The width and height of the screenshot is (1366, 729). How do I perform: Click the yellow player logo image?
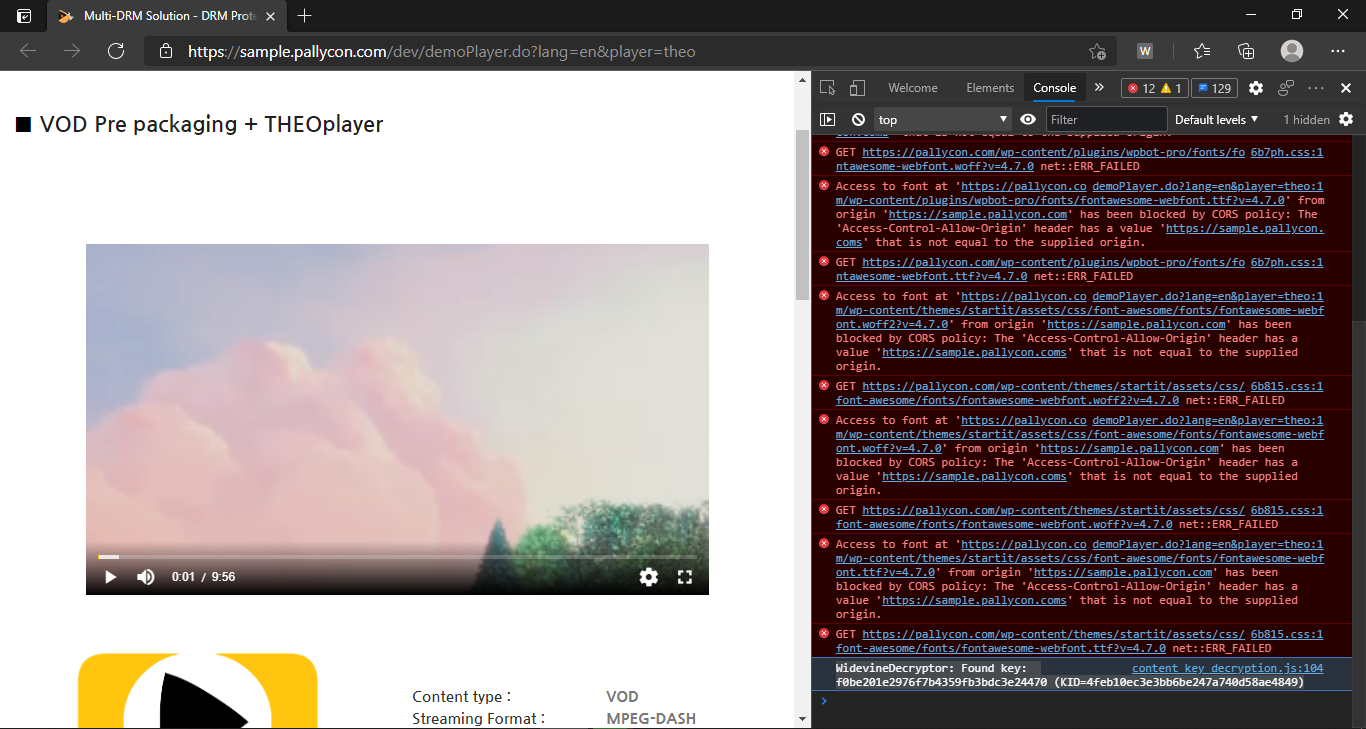[x=198, y=691]
